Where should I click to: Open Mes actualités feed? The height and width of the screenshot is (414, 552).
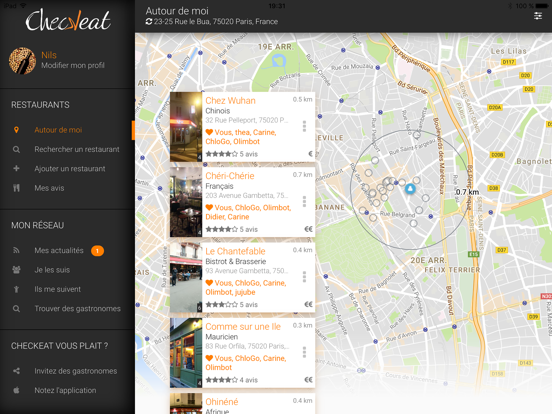coord(59,250)
